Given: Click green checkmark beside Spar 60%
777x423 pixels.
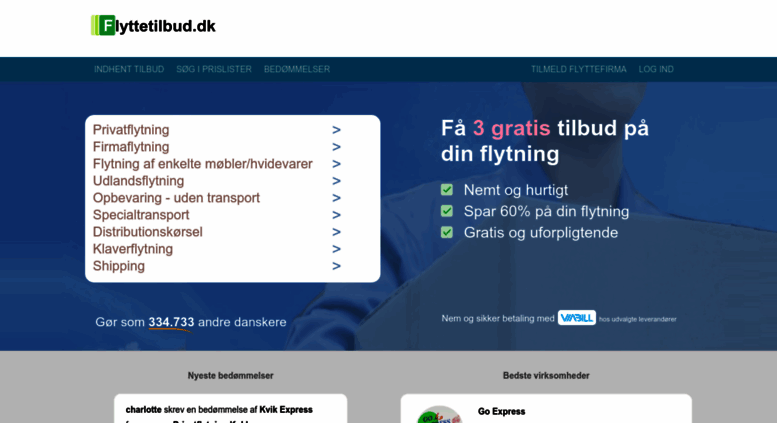Looking at the screenshot, I should point(447,211).
